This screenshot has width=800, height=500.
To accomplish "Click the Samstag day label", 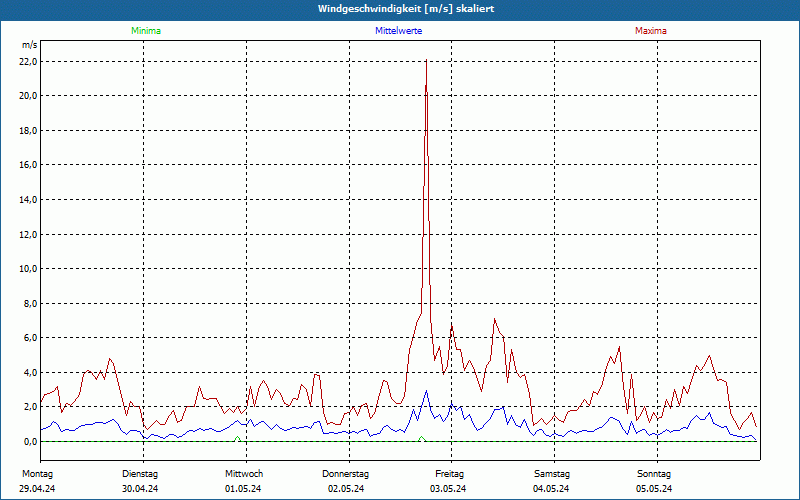I will coord(552,474).
